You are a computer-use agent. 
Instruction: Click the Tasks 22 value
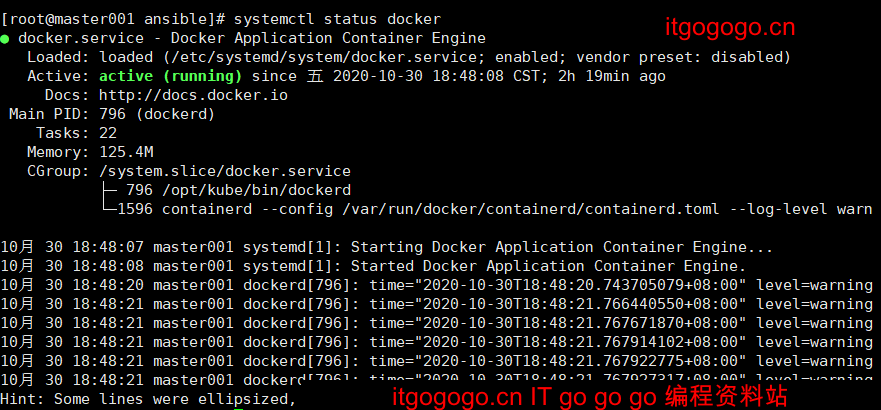tap(108, 133)
